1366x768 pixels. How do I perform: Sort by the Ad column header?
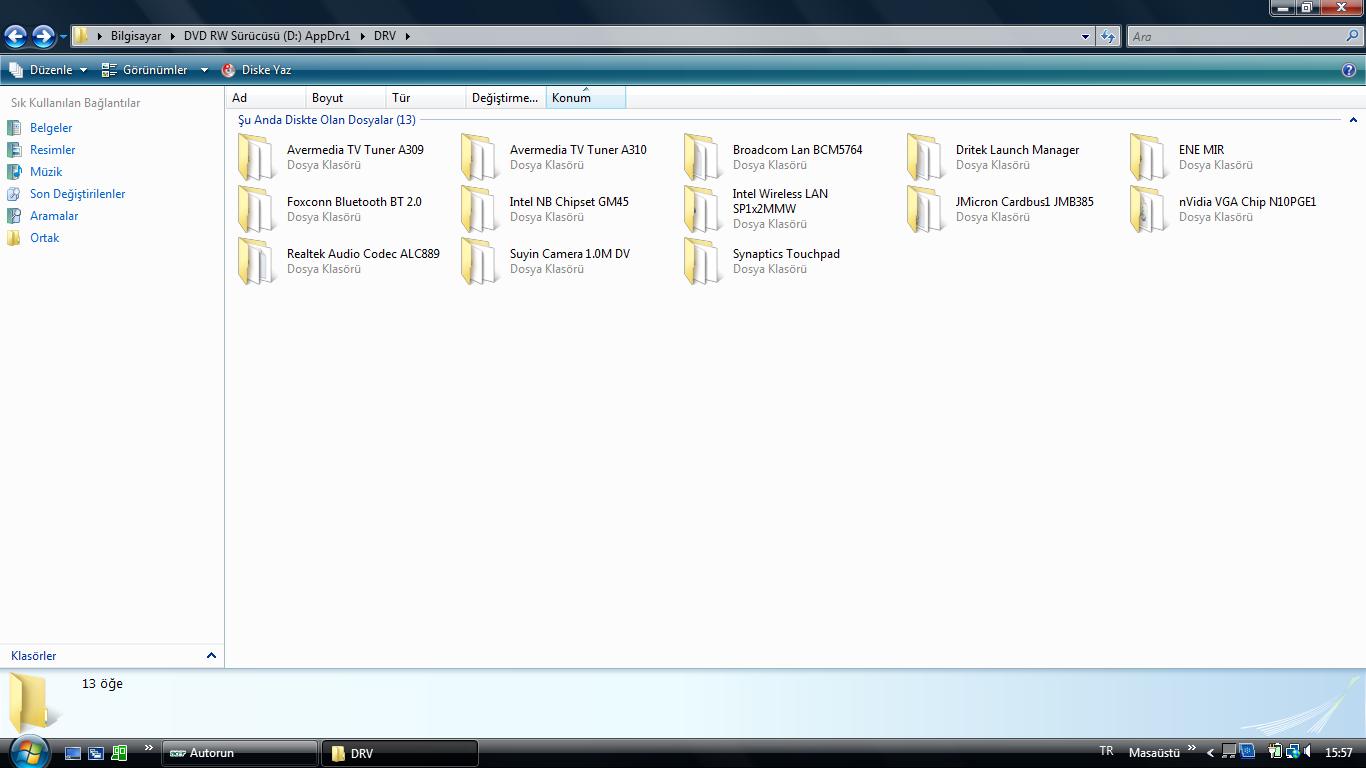point(266,98)
